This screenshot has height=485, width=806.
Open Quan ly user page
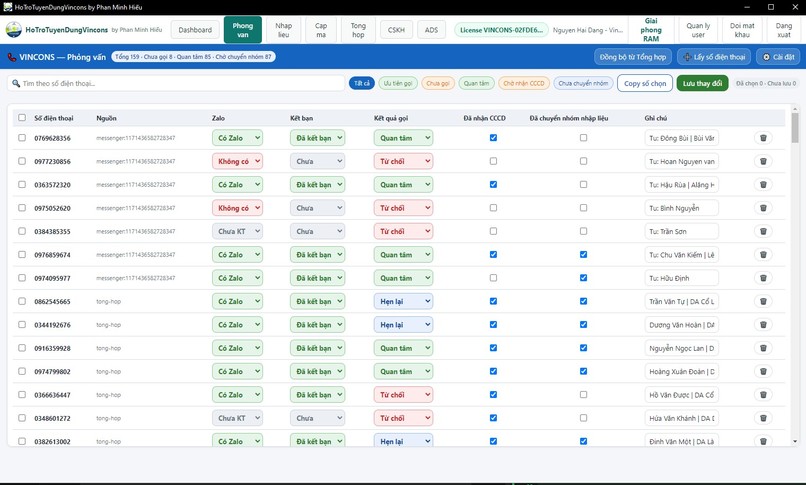[x=698, y=30]
